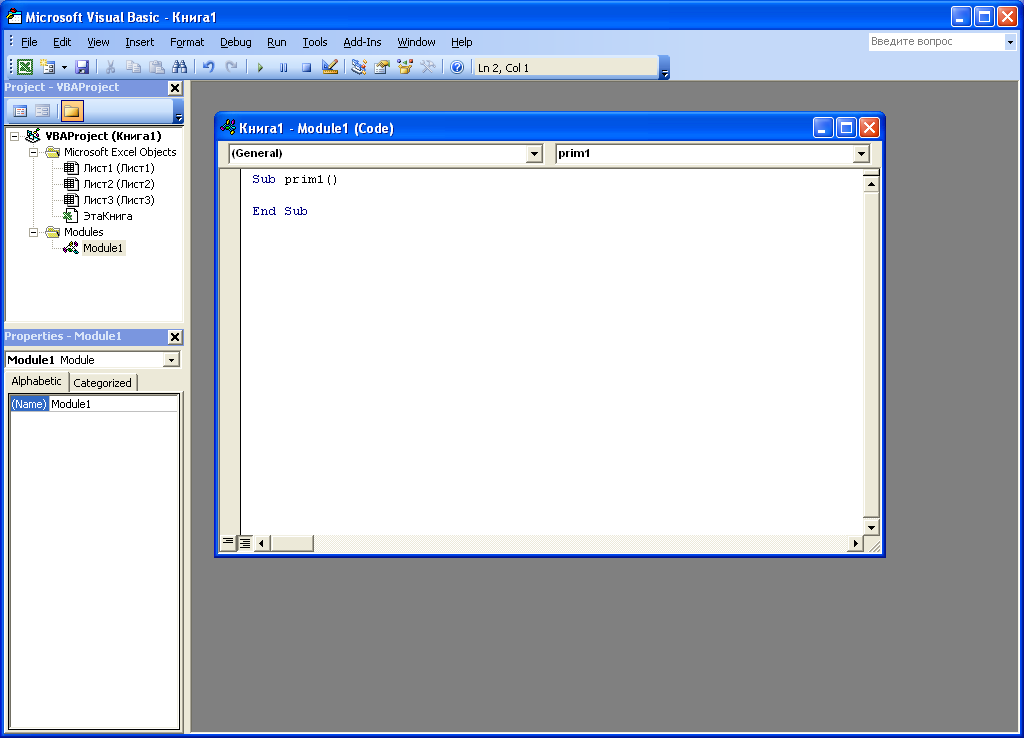Open the help question box dropdown arrow
The height and width of the screenshot is (738, 1024).
click(x=1010, y=42)
